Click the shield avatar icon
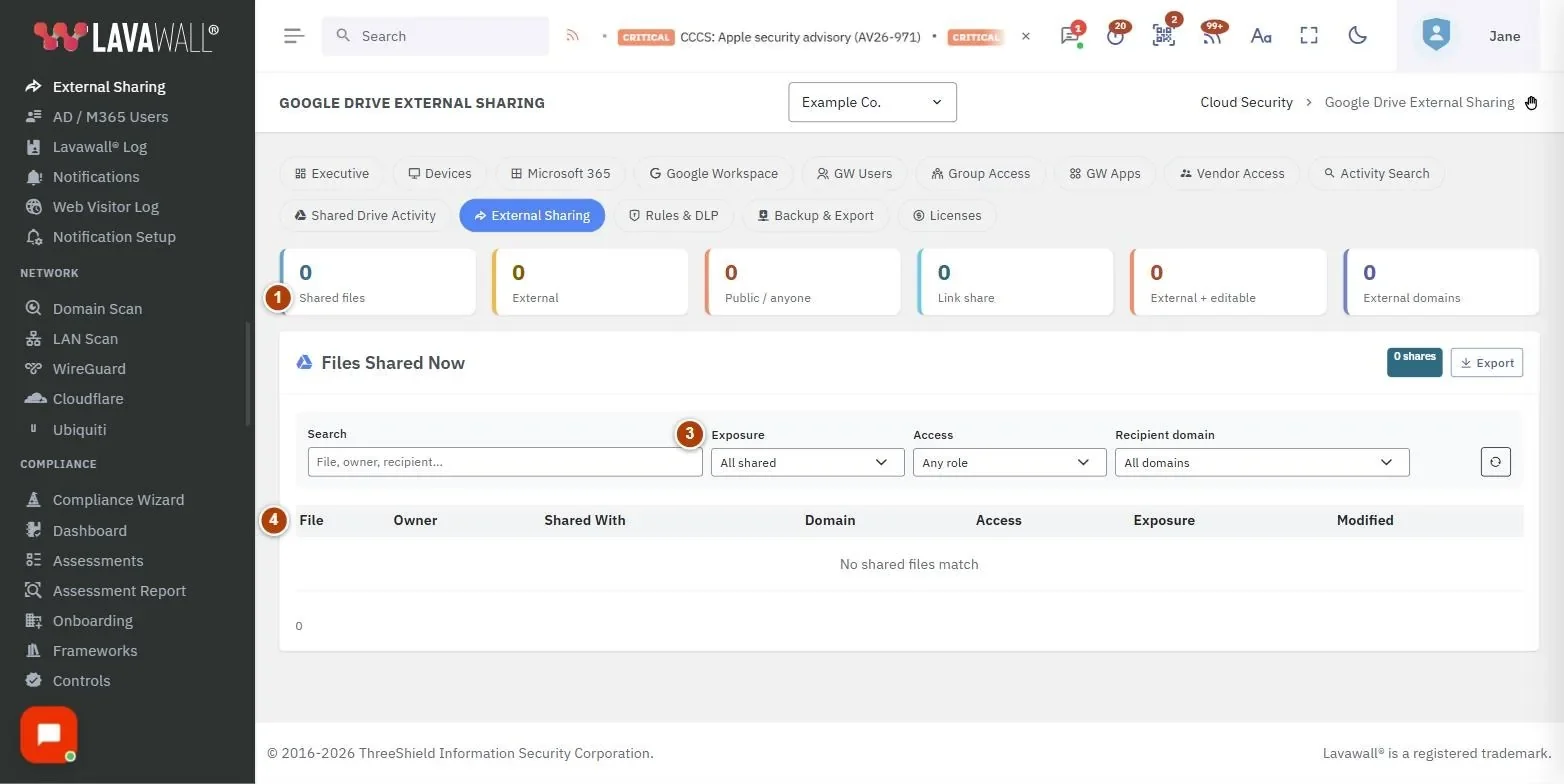 pyautogui.click(x=1436, y=36)
